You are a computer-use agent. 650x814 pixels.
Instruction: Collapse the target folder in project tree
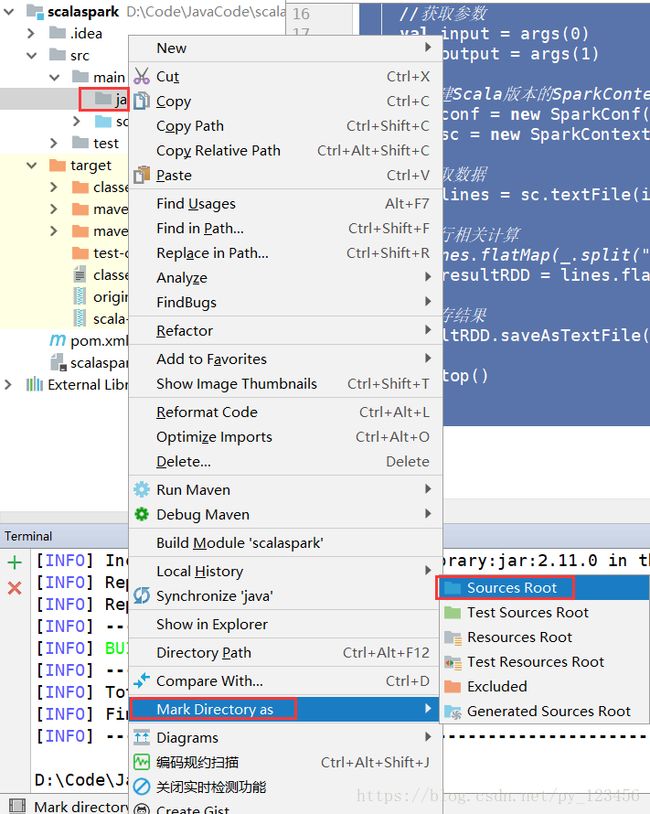[32, 165]
